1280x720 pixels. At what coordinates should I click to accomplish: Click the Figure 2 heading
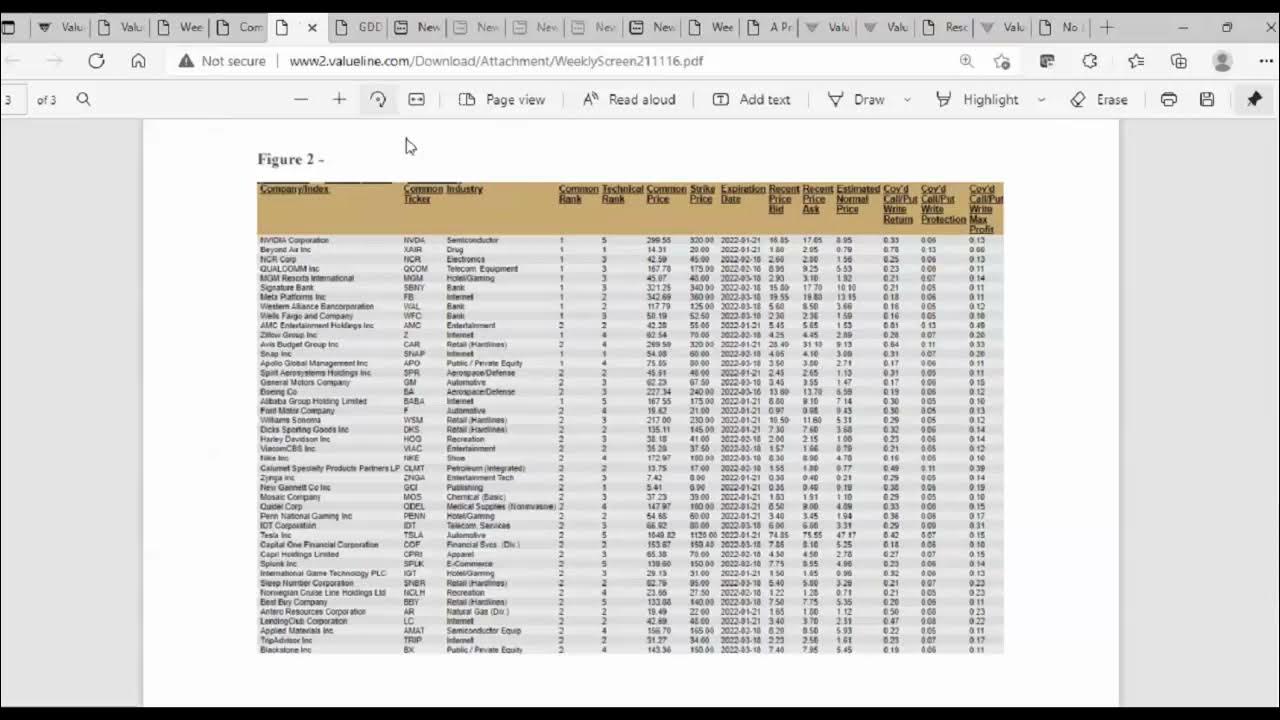click(x=291, y=159)
